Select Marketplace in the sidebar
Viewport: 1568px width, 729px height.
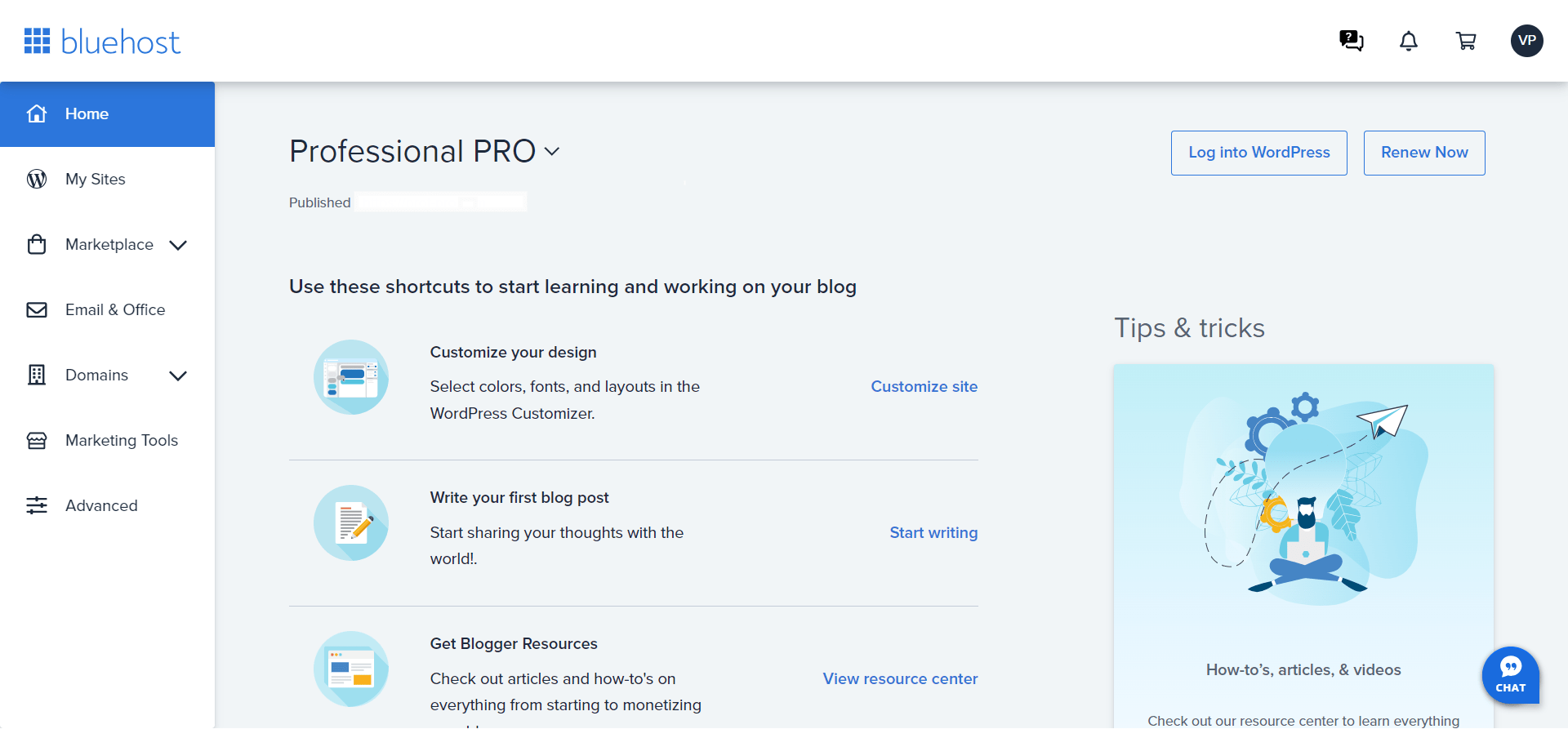[107, 245]
